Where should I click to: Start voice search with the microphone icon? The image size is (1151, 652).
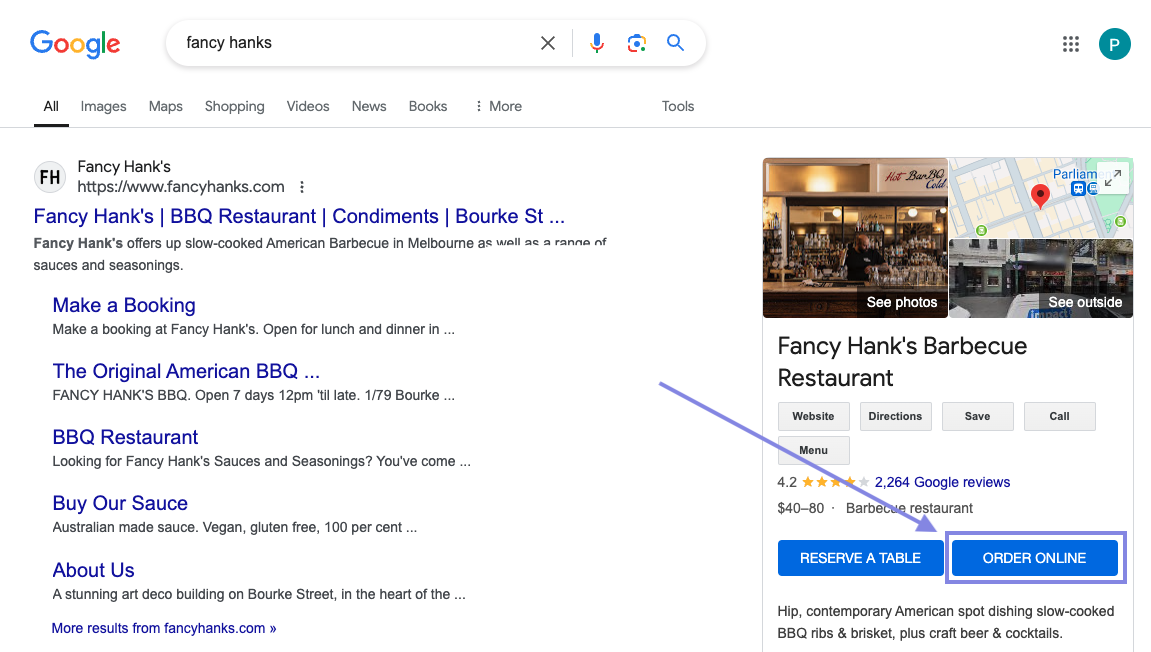[597, 43]
